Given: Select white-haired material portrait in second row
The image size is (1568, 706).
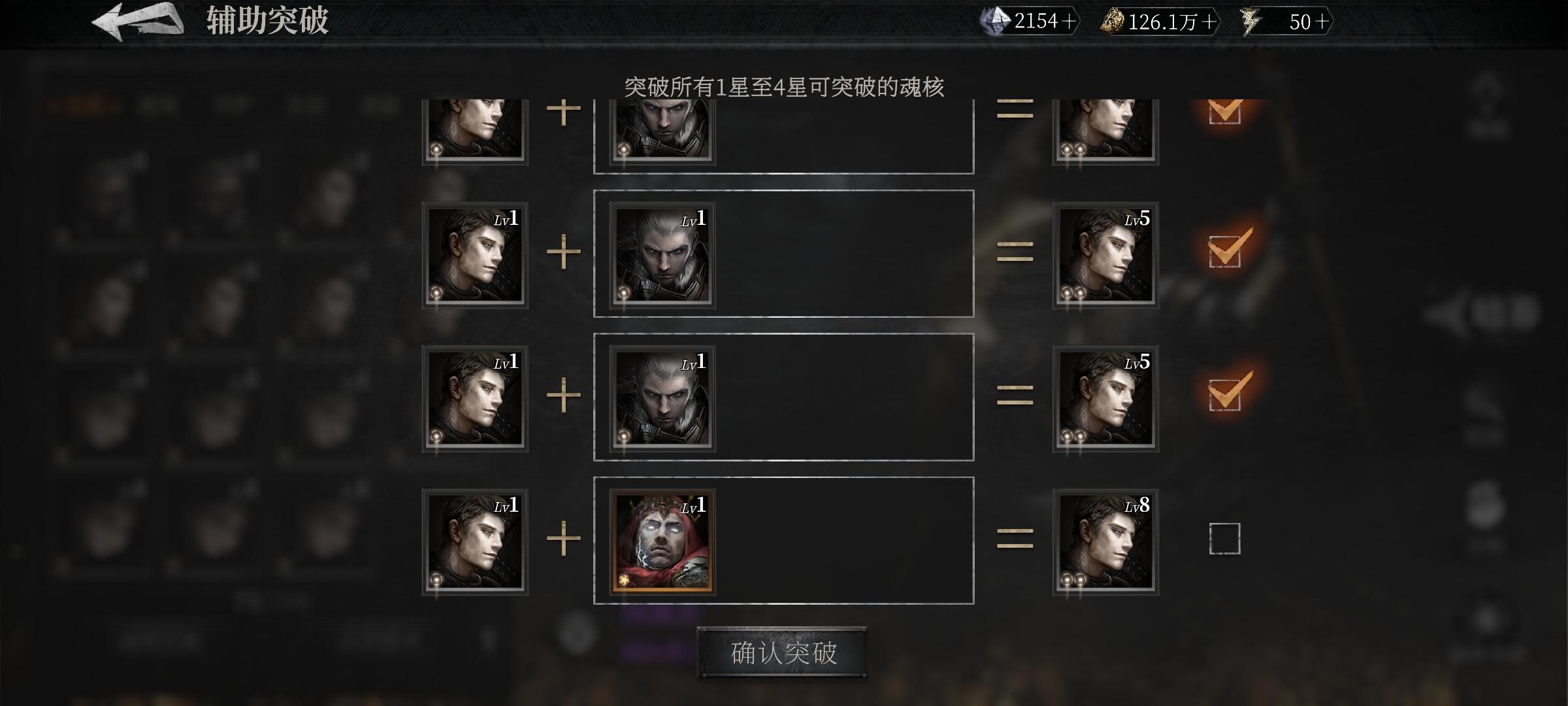Looking at the screenshot, I should click(x=662, y=255).
